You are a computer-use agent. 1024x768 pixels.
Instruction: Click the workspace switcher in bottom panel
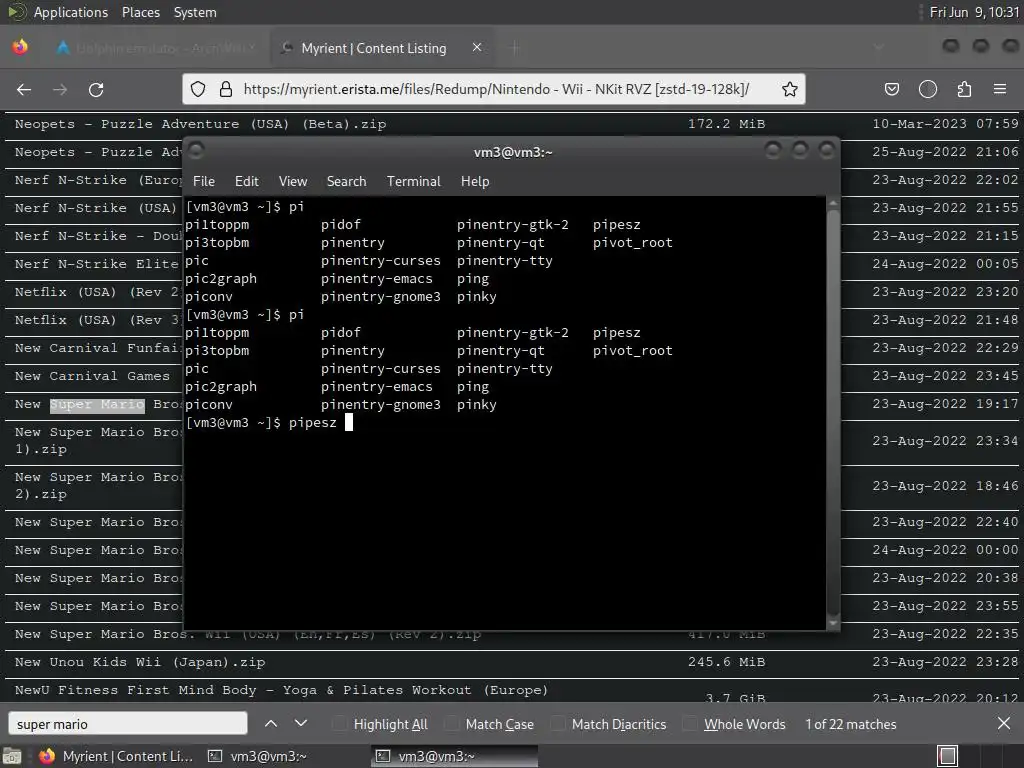tap(947, 756)
